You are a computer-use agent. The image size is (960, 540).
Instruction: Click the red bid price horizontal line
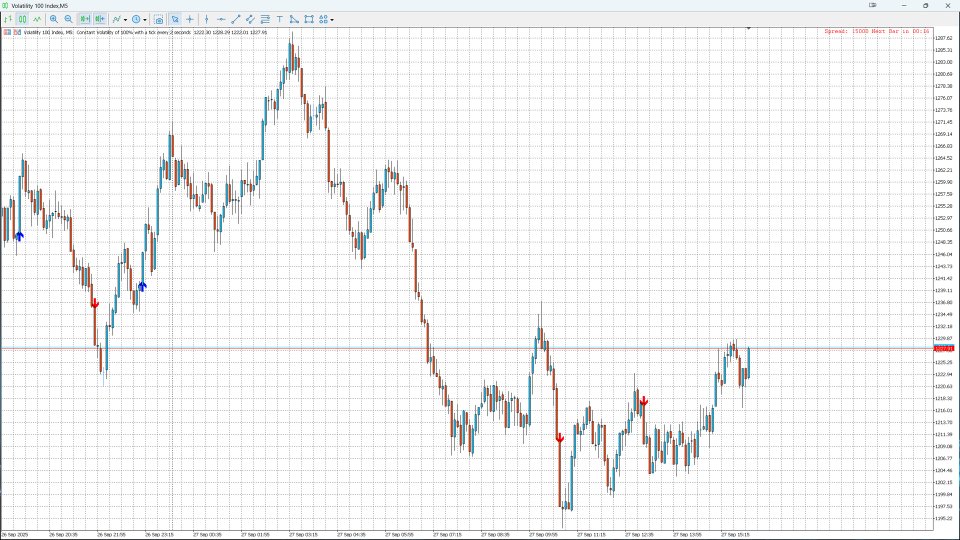click(x=467, y=348)
